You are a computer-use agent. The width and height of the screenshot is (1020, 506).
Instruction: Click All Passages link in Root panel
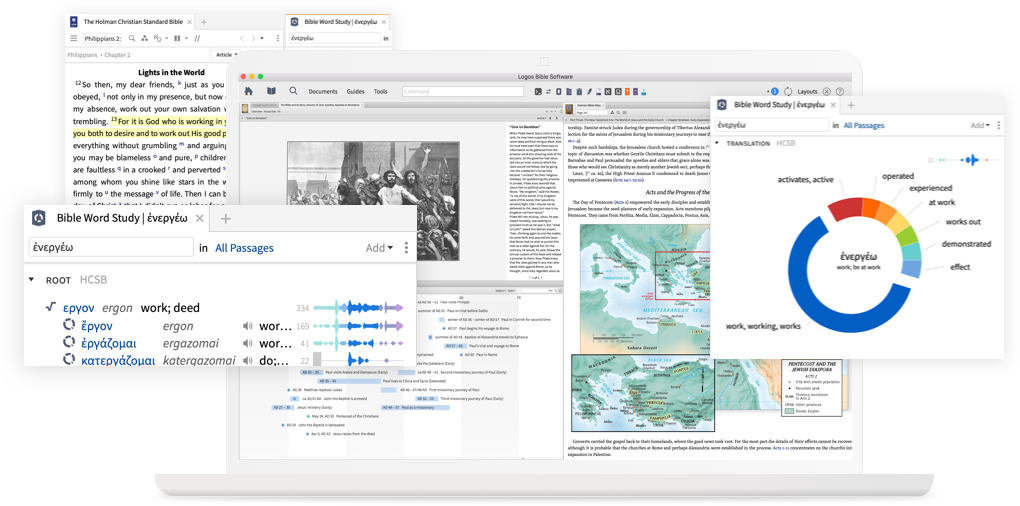[x=245, y=248]
